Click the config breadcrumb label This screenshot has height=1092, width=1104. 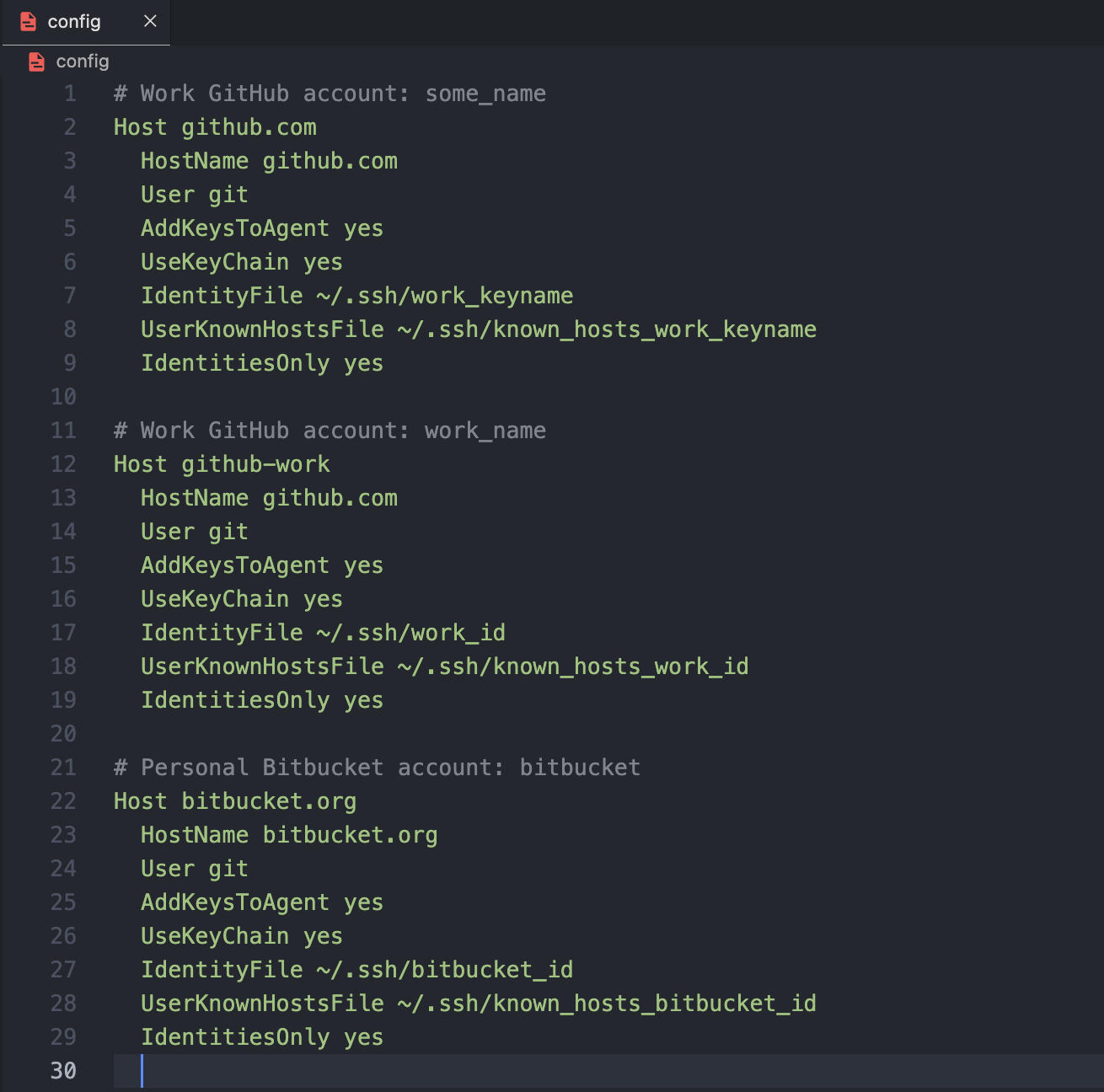pyautogui.click(x=83, y=62)
